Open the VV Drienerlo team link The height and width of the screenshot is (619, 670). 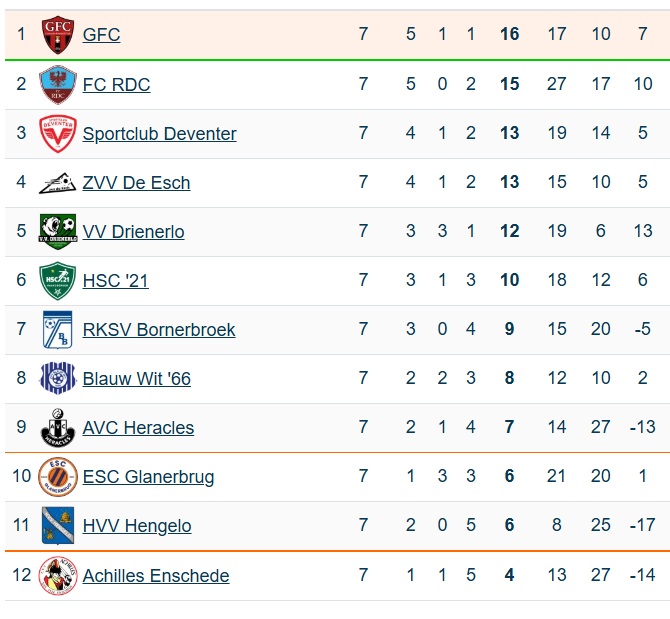[x=133, y=232]
